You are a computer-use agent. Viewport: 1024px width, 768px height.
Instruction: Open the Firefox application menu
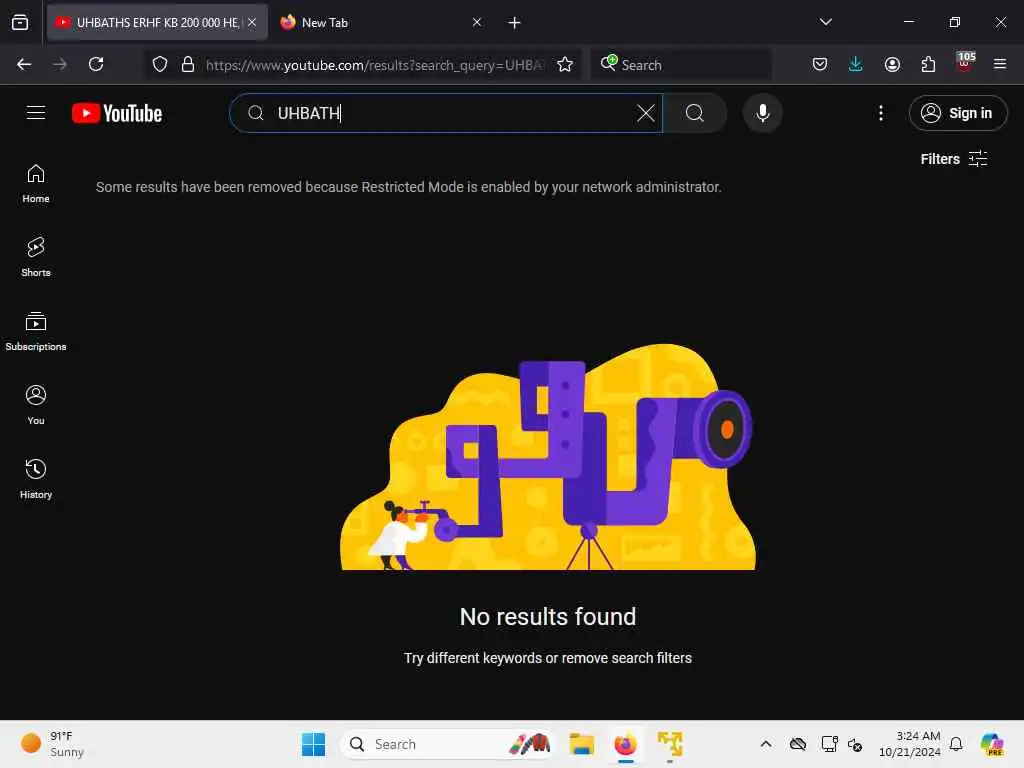(x=999, y=64)
